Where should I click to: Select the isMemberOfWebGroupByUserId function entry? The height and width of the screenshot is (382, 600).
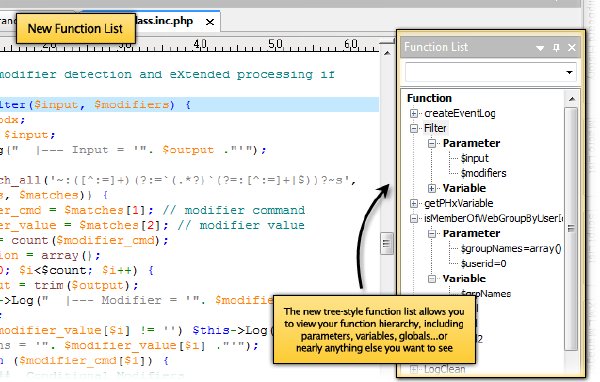493,219
